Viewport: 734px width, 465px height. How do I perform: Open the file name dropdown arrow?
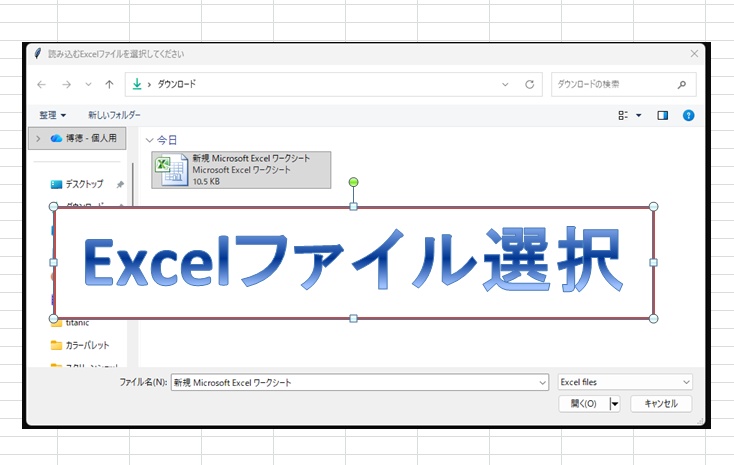click(x=543, y=383)
